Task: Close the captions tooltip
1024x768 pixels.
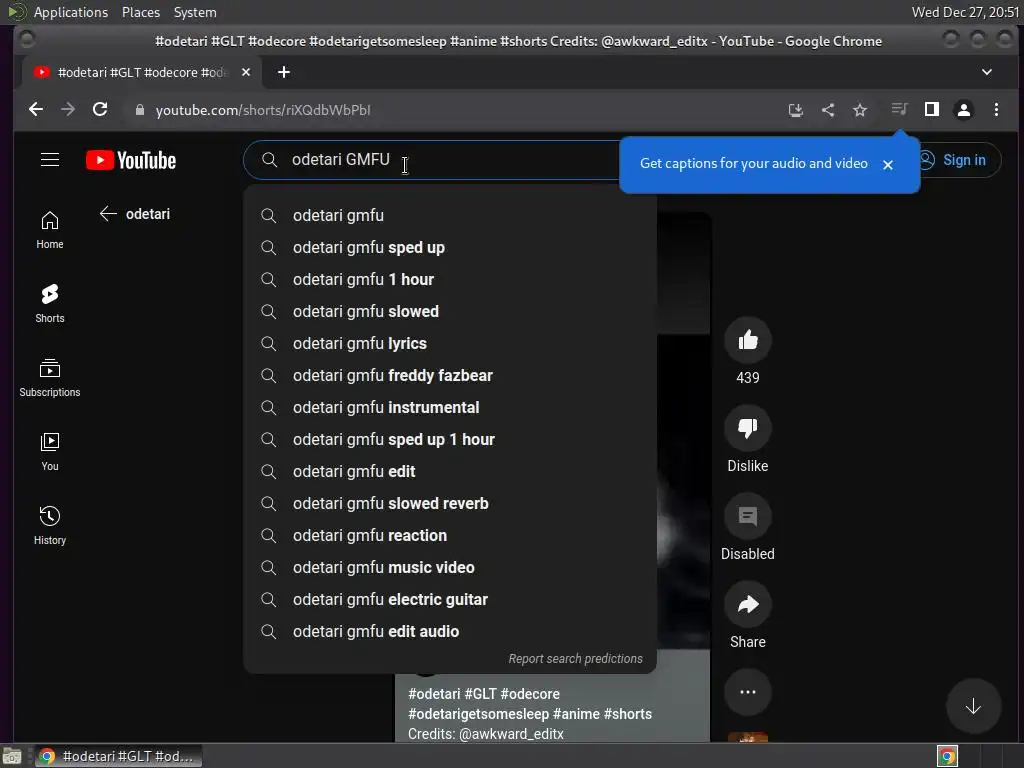Action: click(x=888, y=165)
